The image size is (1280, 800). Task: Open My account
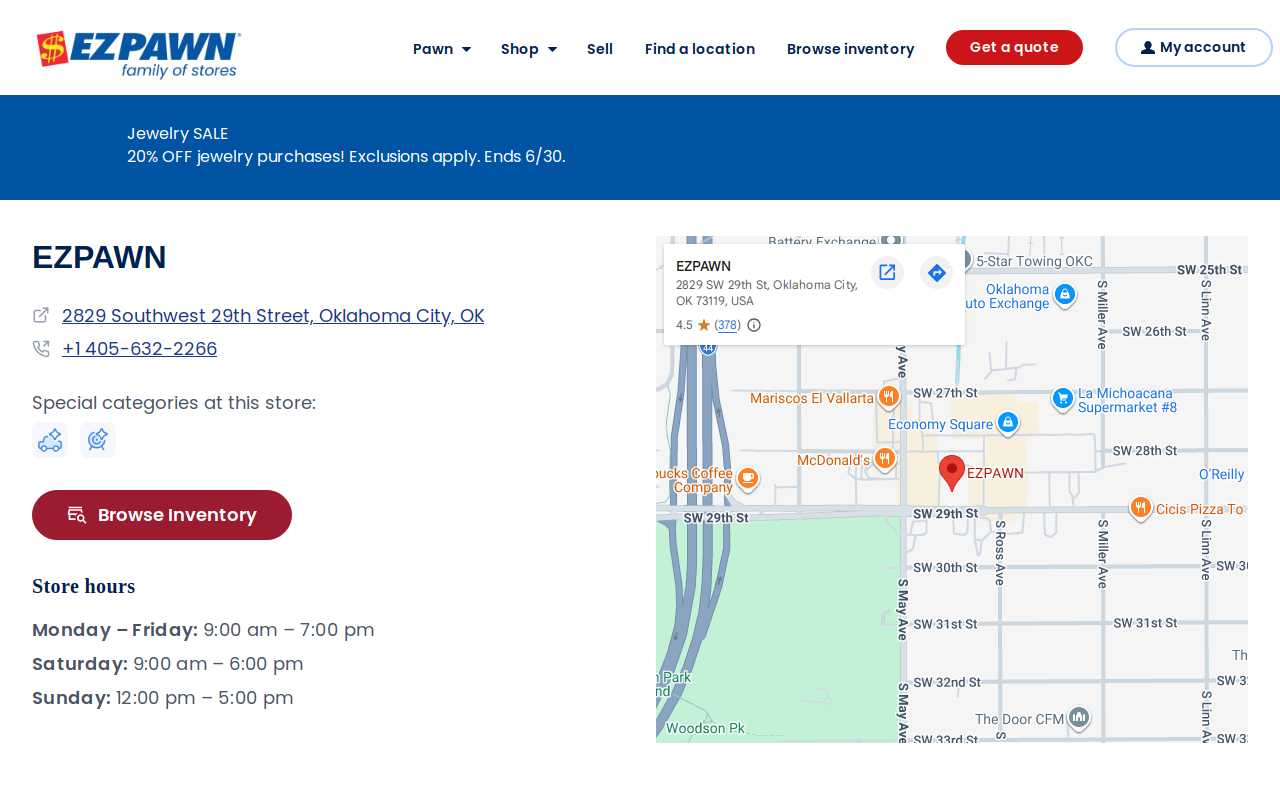pos(1194,48)
